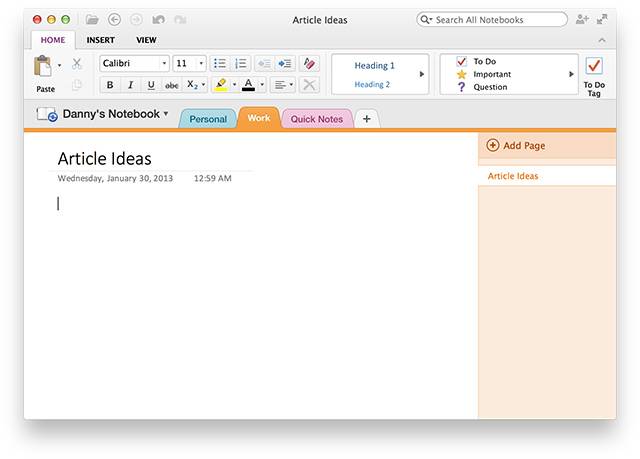Apply the To Do checkbox tag
The image size is (640, 459).
pos(476,61)
